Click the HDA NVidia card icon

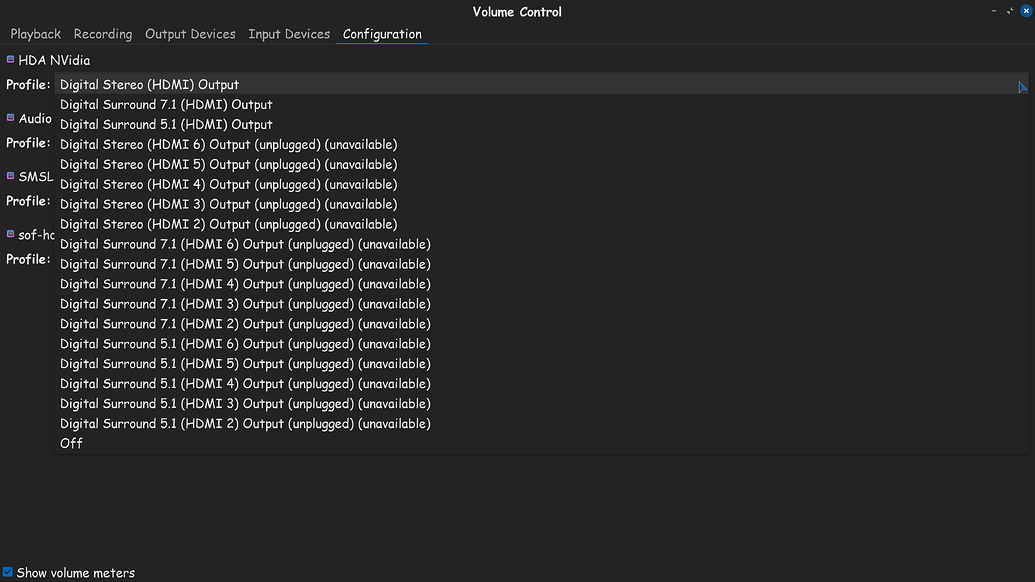pos(11,59)
